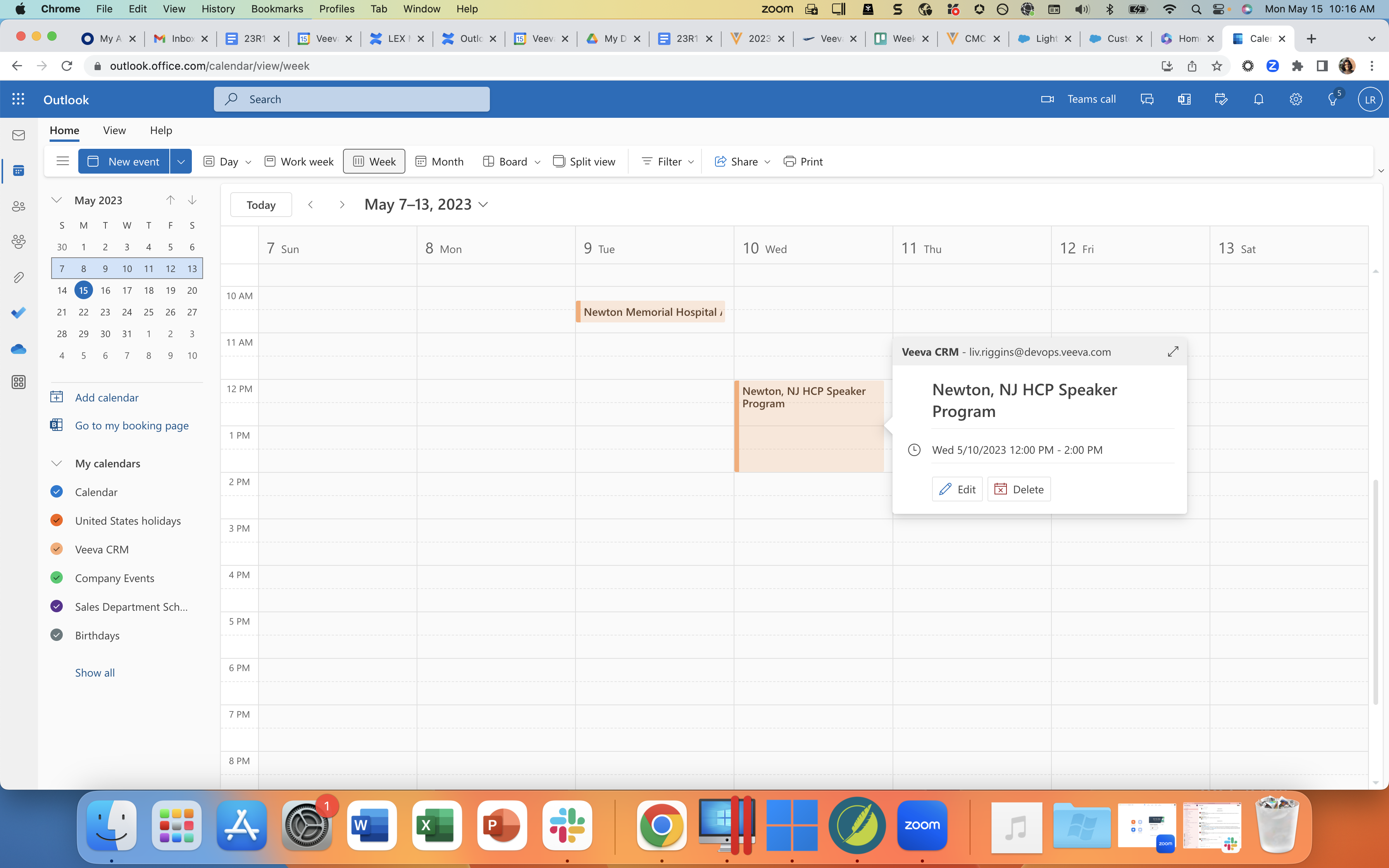Open People contacts in the sidebar
Viewport: 1389px width, 868px height.
click(x=18, y=206)
